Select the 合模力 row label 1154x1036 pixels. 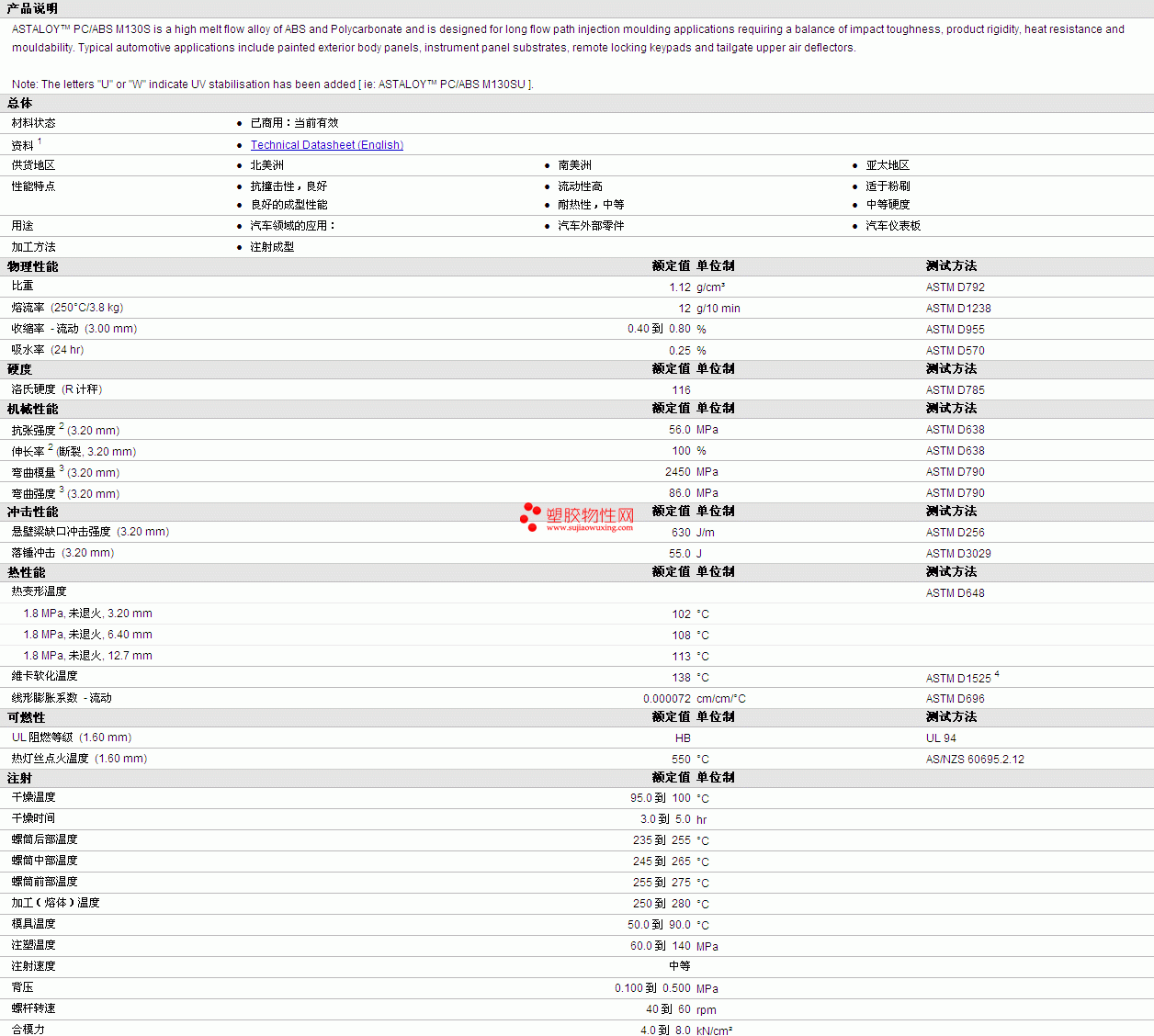pos(28,1030)
